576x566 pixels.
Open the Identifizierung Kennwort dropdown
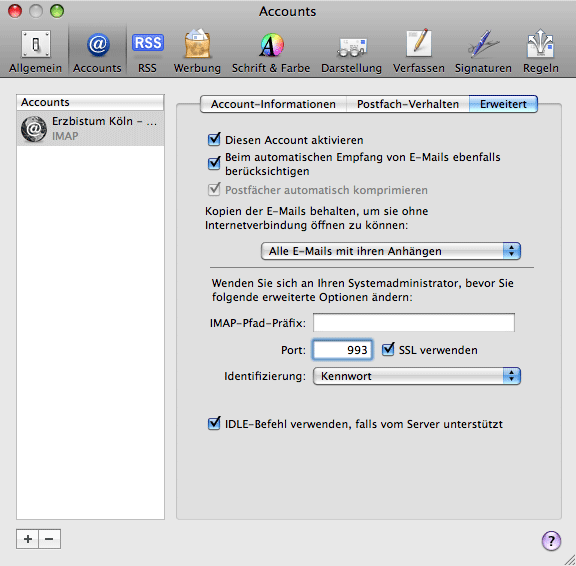pos(417,376)
